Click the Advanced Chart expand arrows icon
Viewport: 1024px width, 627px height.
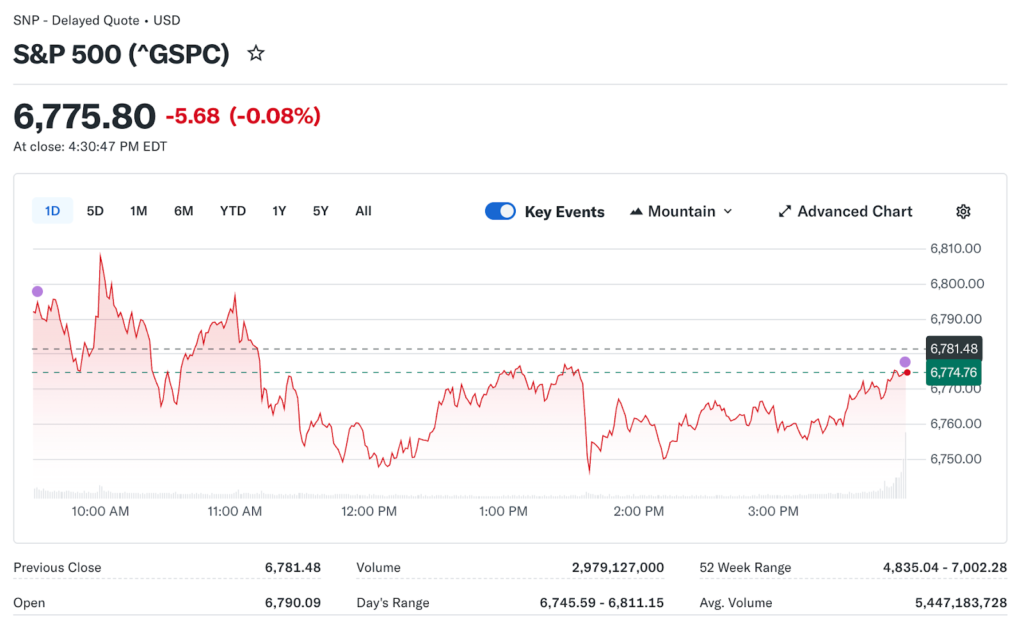point(785,211)
